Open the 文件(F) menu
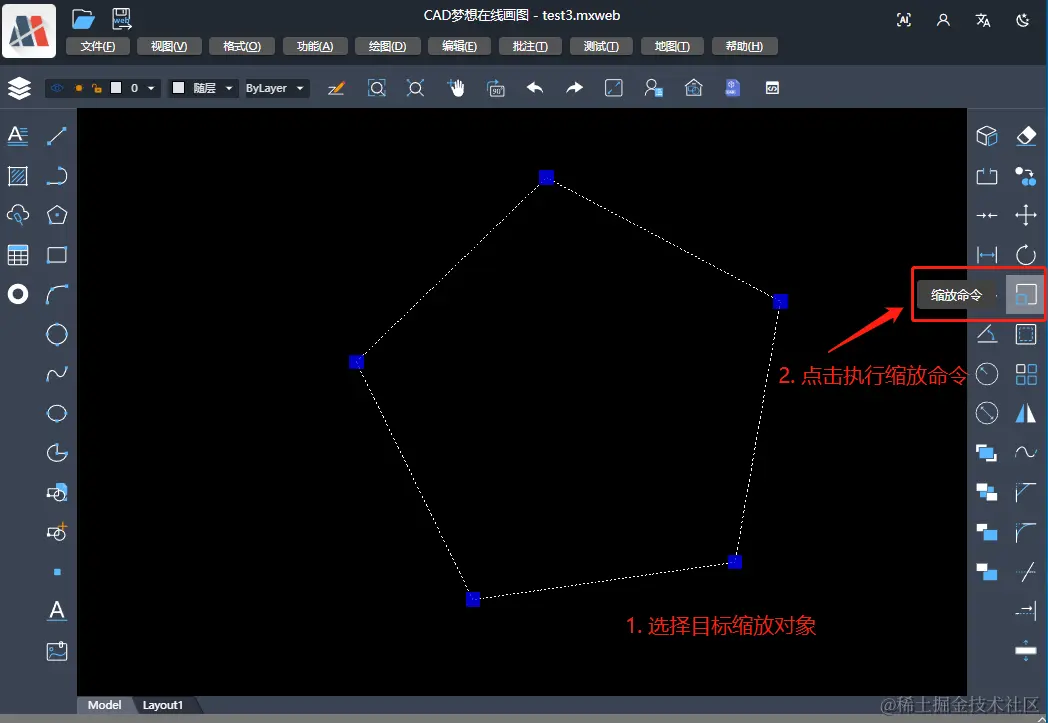Viewport: 1048px width, 723px height. 98,46
